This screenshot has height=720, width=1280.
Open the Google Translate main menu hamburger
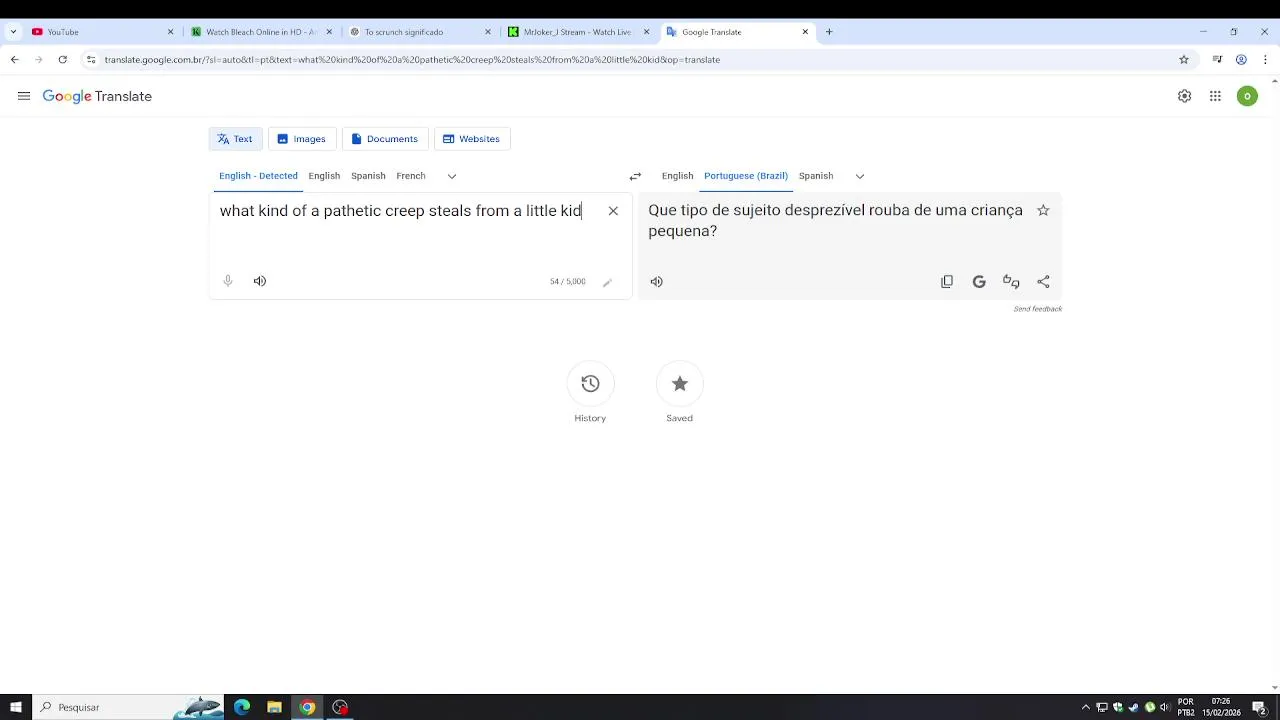[x=24, y=96]
